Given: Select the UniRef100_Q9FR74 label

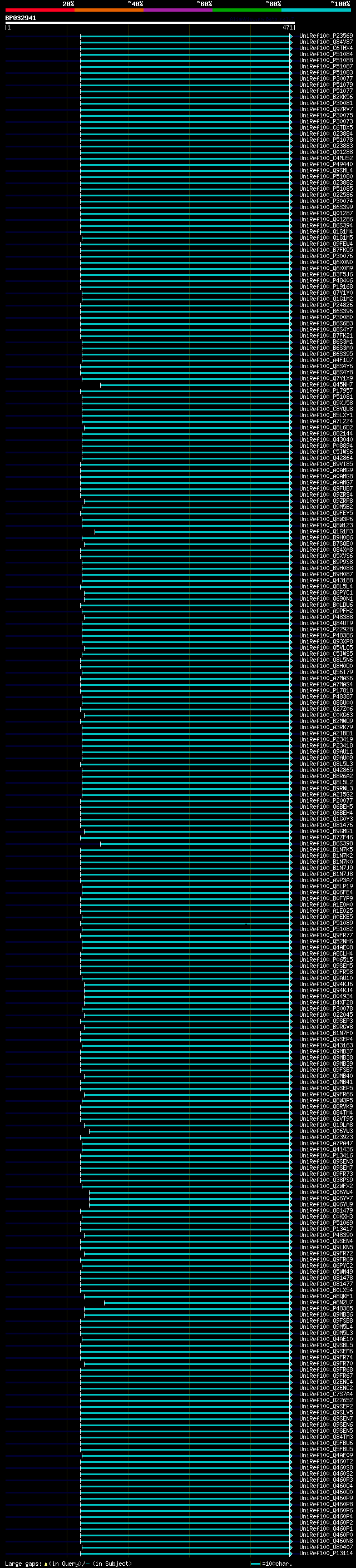Looking at the screenshot, I should (326, 1357).
